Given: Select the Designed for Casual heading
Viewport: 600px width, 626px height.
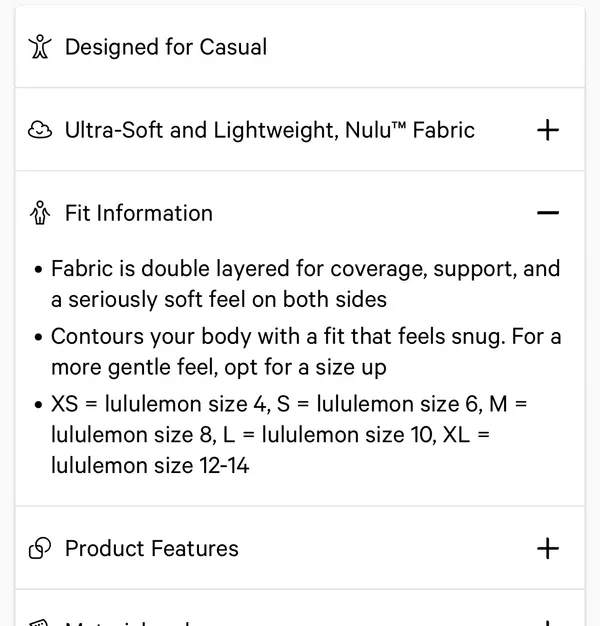Looking at the screenshot, I should (x=166, y=47).
